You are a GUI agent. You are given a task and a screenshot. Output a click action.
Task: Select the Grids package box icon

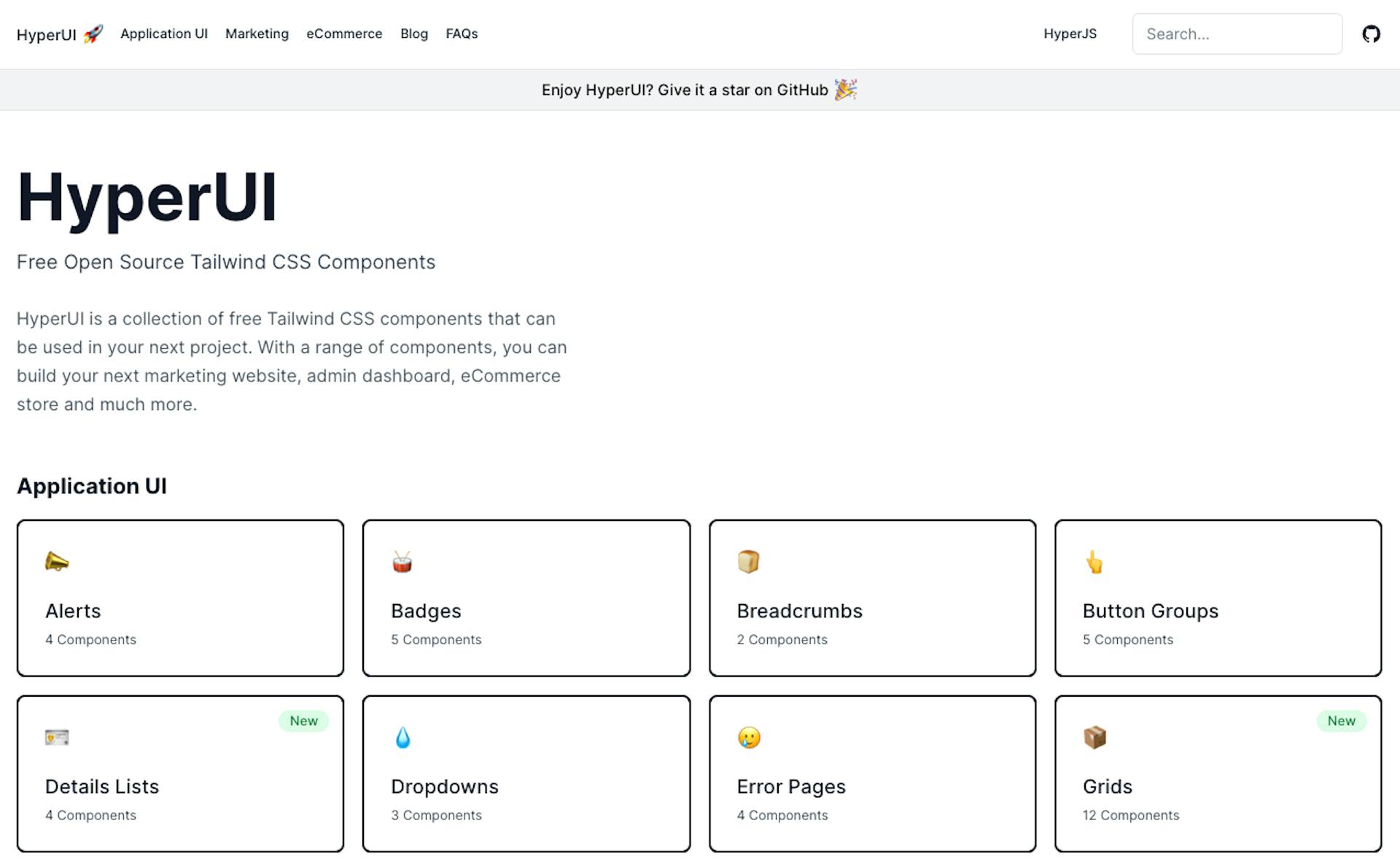[x=1094, y=737]
